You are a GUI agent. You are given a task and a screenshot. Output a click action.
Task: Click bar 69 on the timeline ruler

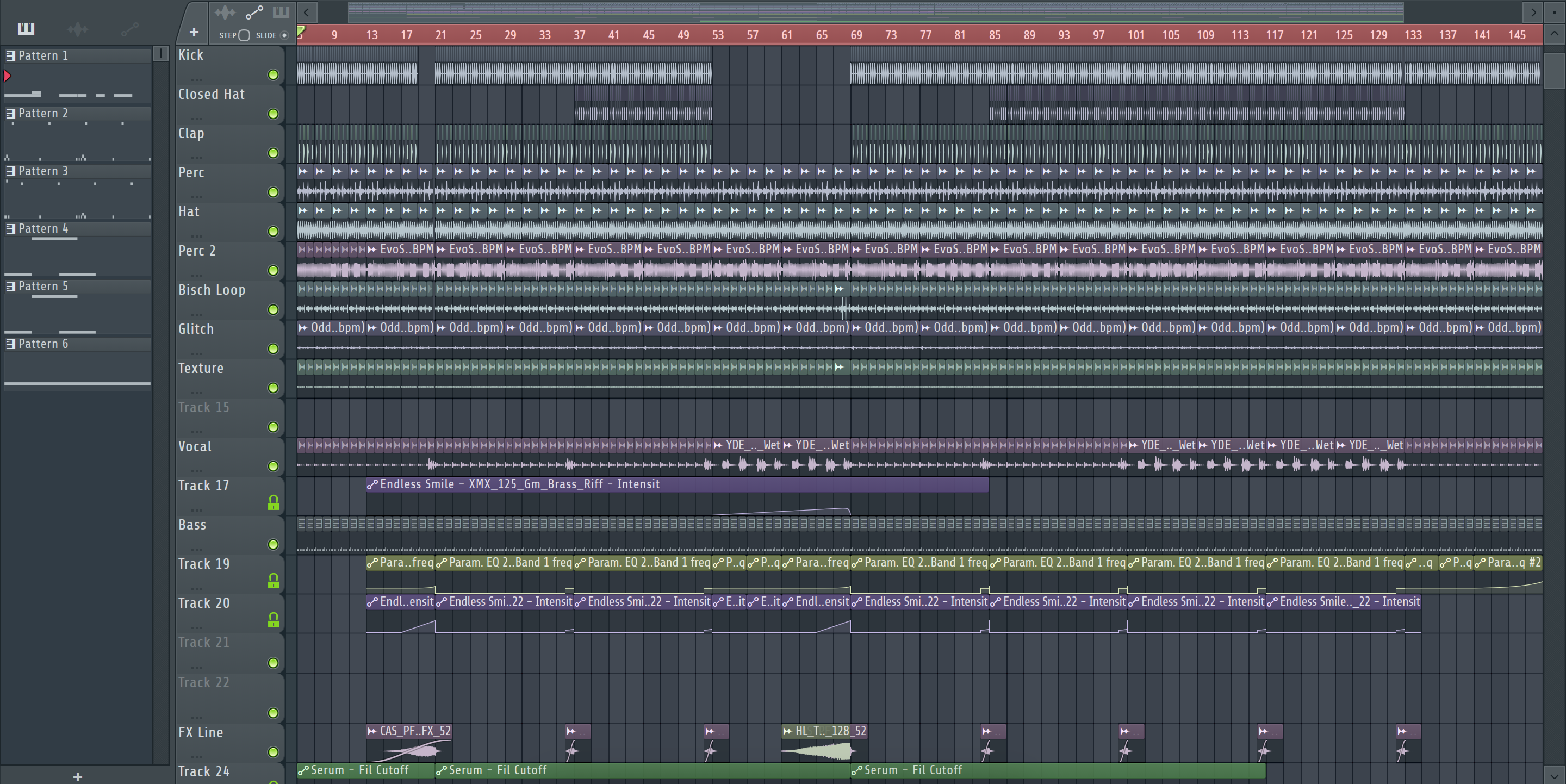[x=856, y=35]
